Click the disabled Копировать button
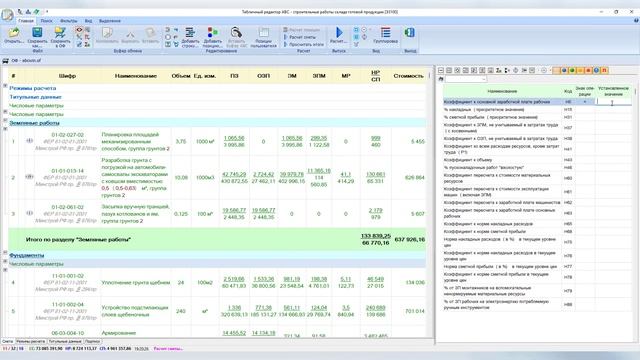The height and width of the screenshot is (360, 640). (107, 35)
